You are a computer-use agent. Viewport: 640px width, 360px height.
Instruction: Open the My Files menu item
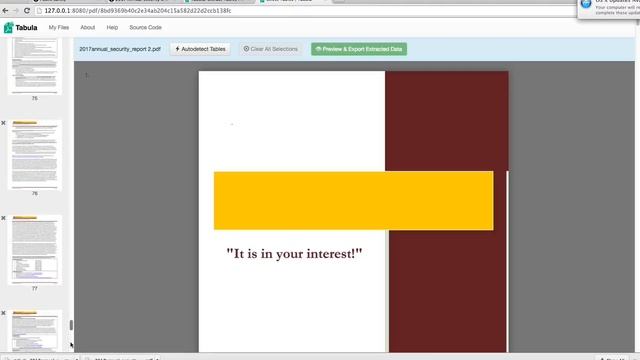(x=59, y=27)
